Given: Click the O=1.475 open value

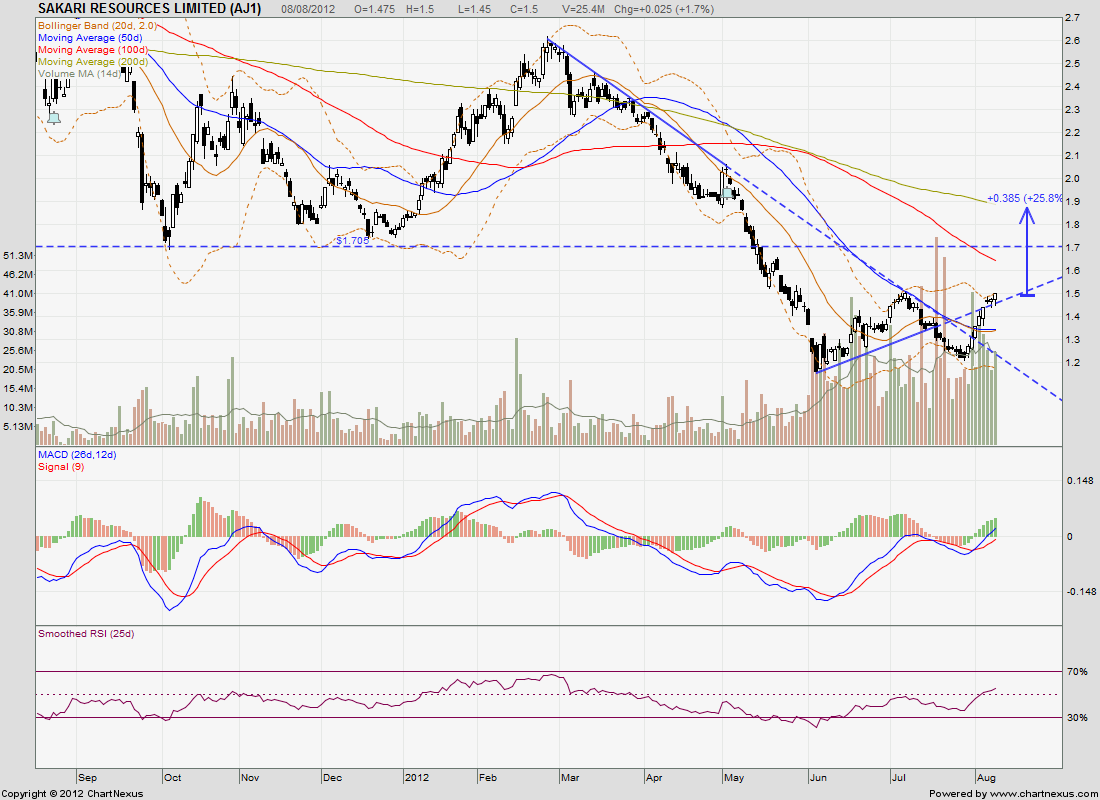Looking at the screenshot, I should point(375,9).
